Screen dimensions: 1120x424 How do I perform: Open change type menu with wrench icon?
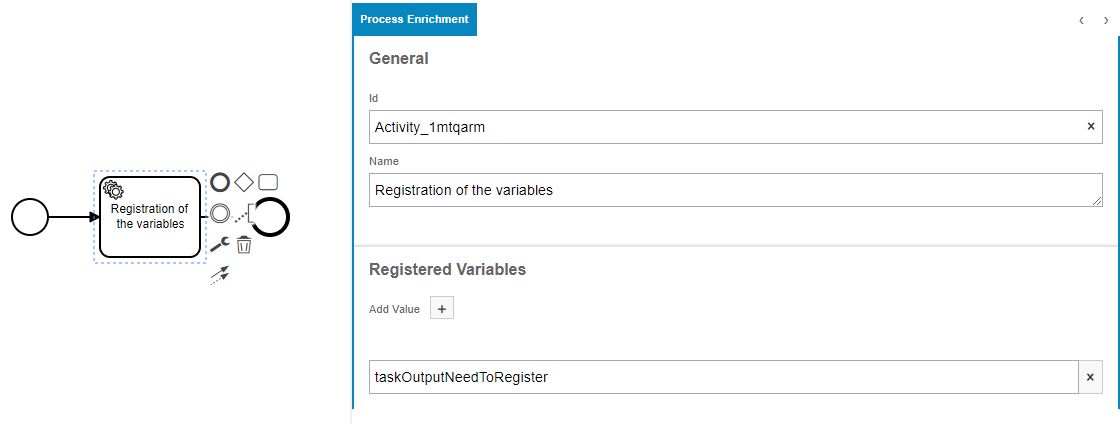coord(219,244)
